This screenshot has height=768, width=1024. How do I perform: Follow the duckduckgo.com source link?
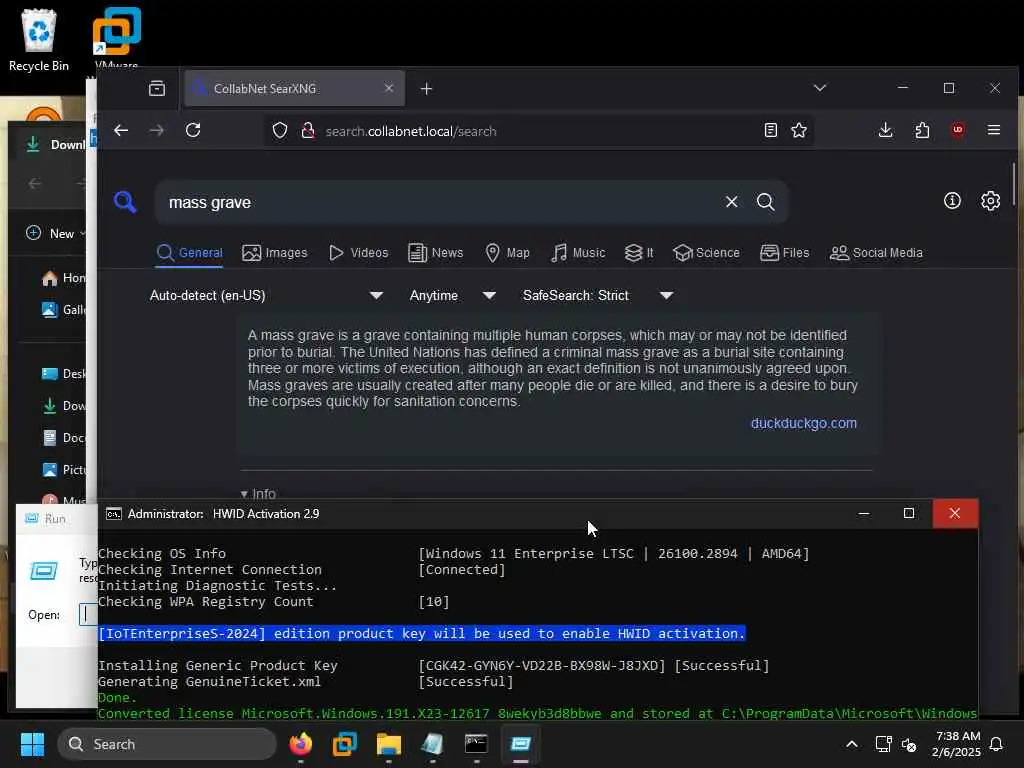(803, 423)
